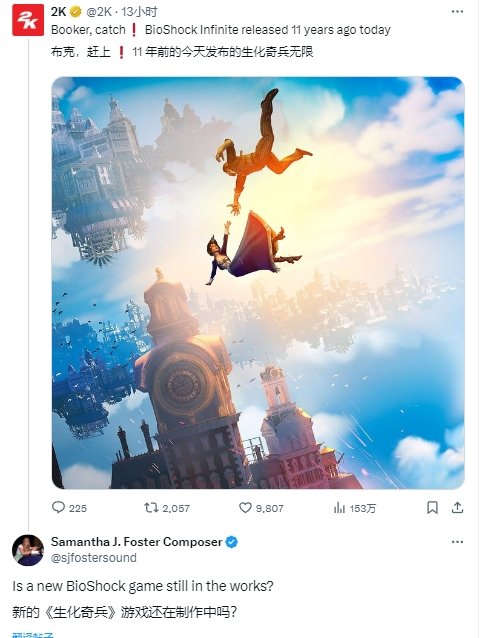480x638 pixels.
Task: Click the share upload icon on the post
Action: pyautogui.click(x=457, y=507)
